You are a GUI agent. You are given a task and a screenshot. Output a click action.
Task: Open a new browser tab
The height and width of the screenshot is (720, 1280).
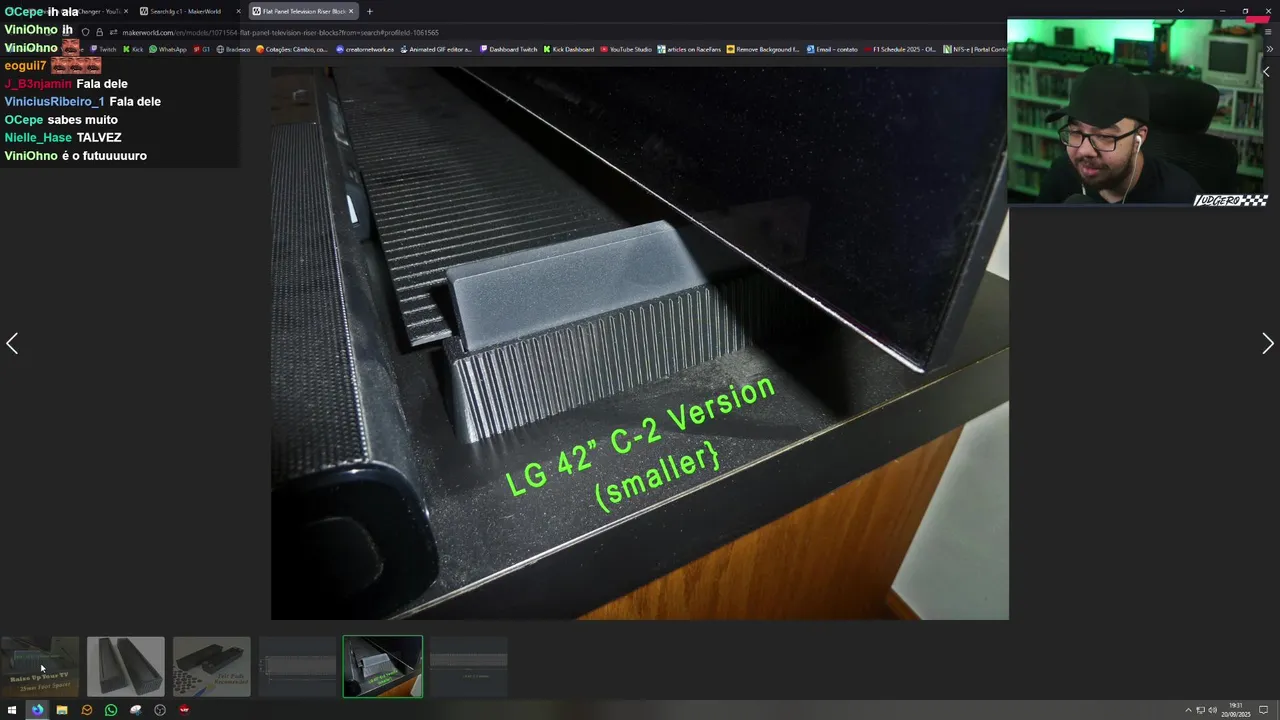pyautogui.click(x=370, y=11)
